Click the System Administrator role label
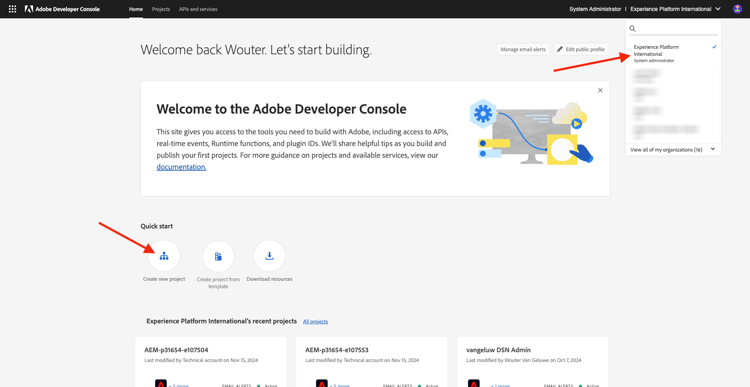This screenshot has height=387, width=750. (595, 9)
